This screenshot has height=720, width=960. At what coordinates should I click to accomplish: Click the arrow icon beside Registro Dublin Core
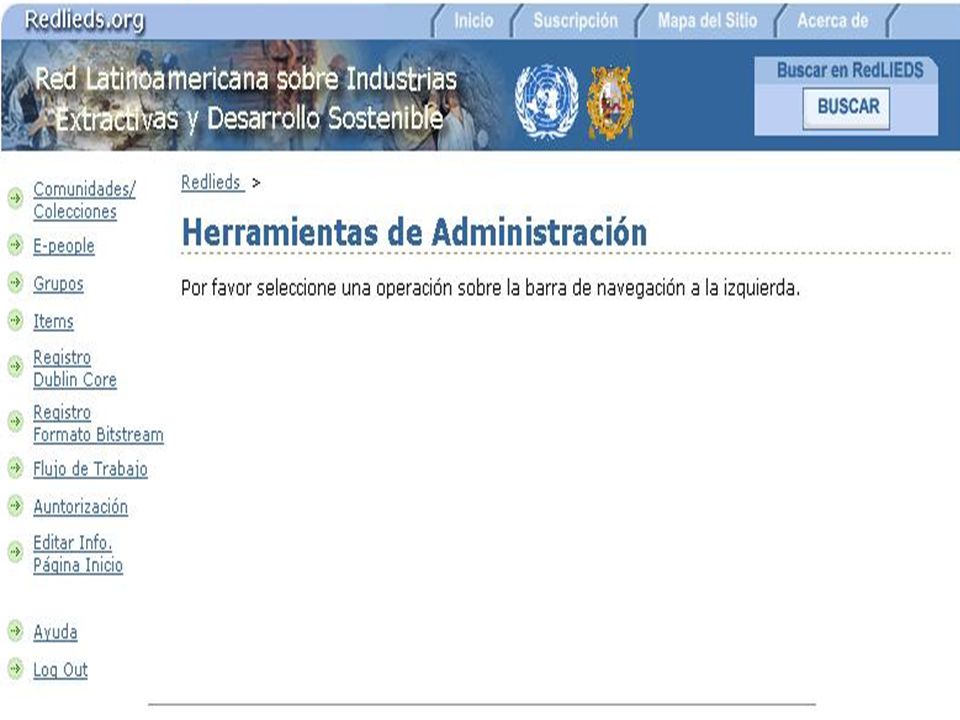click(x=15, y=367)
